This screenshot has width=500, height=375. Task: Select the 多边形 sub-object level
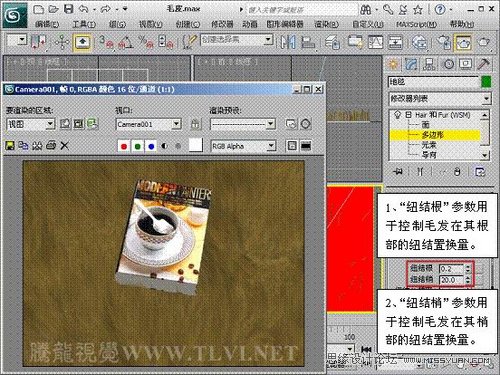coord(433,135)
